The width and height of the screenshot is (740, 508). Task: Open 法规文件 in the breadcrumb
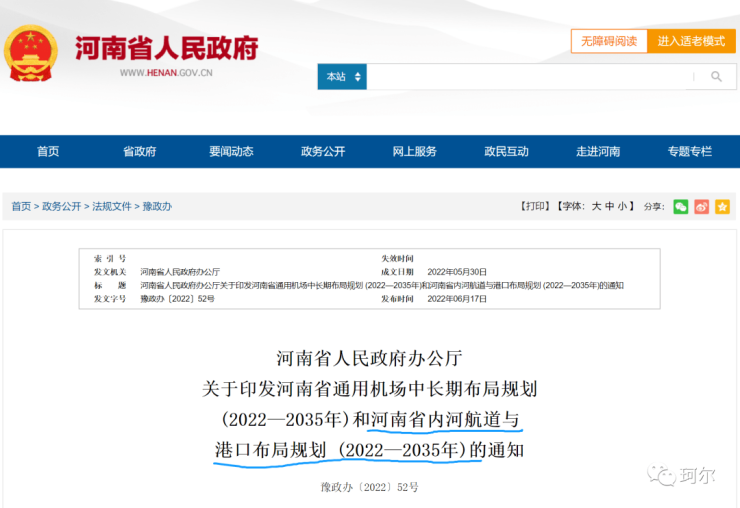[112, 206]
